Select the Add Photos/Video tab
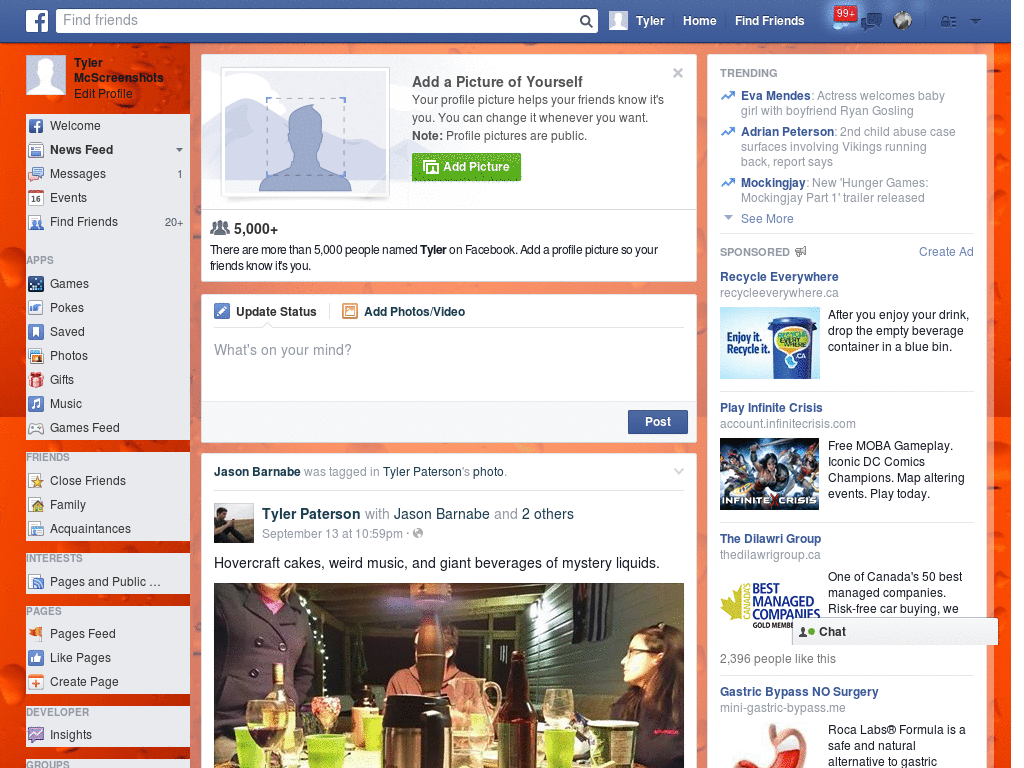This screenshot has width=1024, height=768. coord(404,312)
